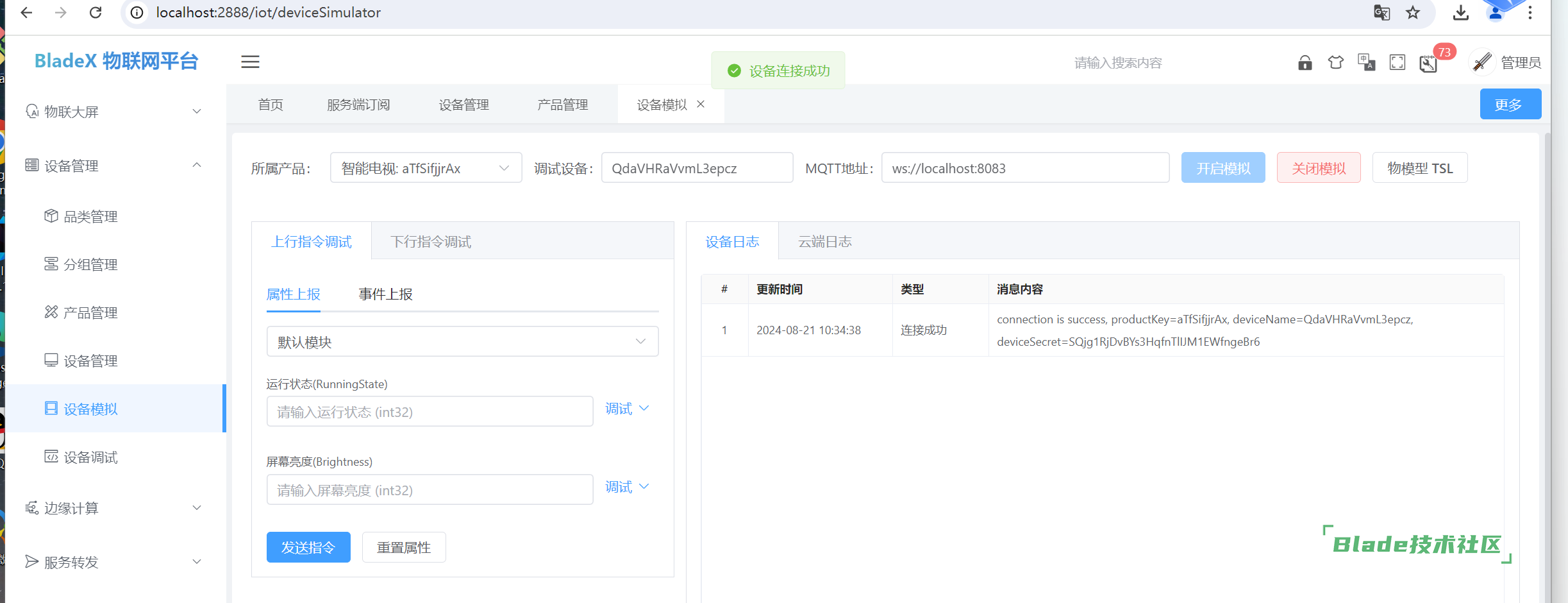Image resolution: width=1568 pixels, height=603 pixels.
Task: Close the 设备模拟 tab
Action: [701, 104]
